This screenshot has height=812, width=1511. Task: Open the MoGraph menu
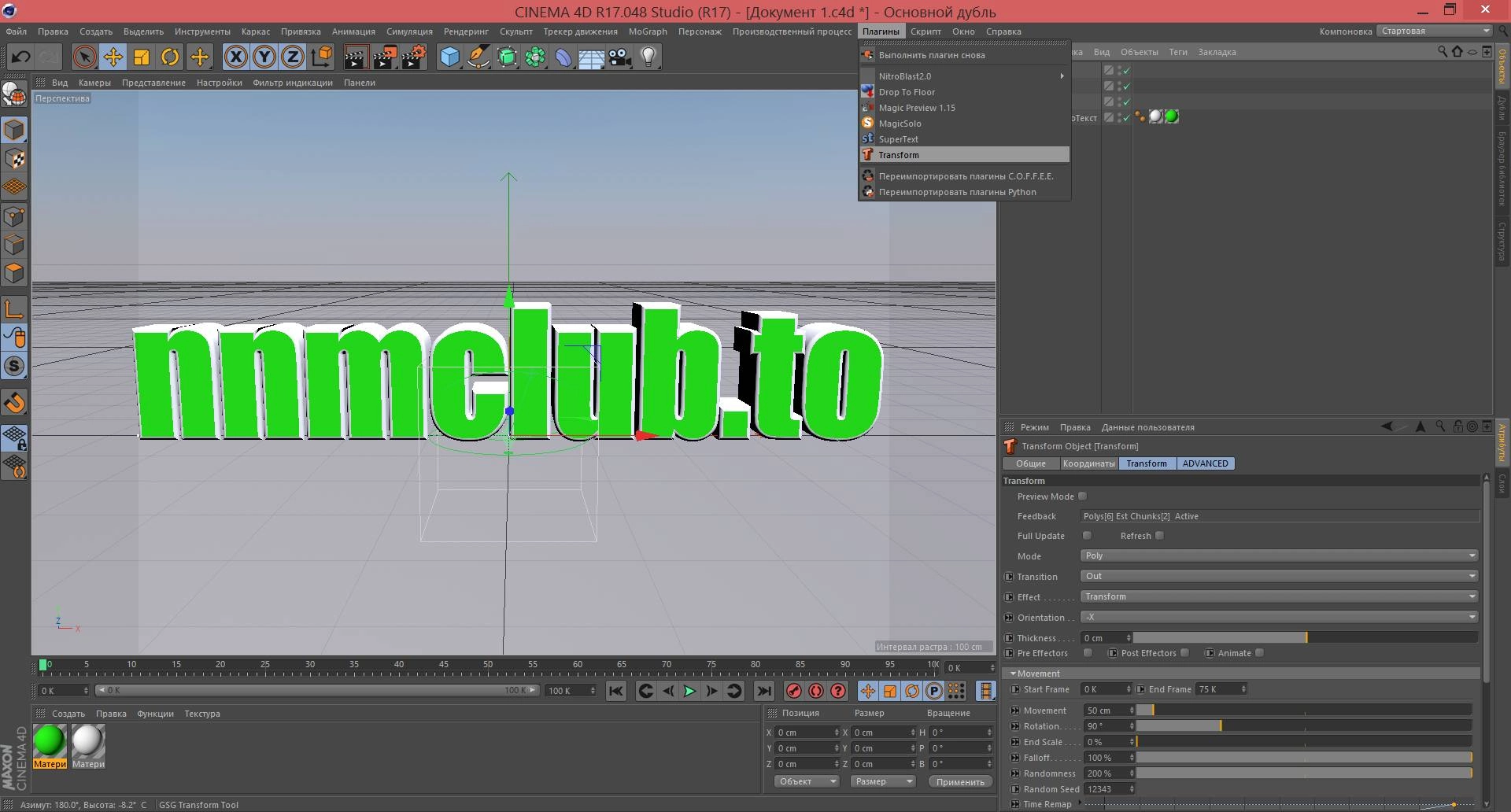coord(648,31)
